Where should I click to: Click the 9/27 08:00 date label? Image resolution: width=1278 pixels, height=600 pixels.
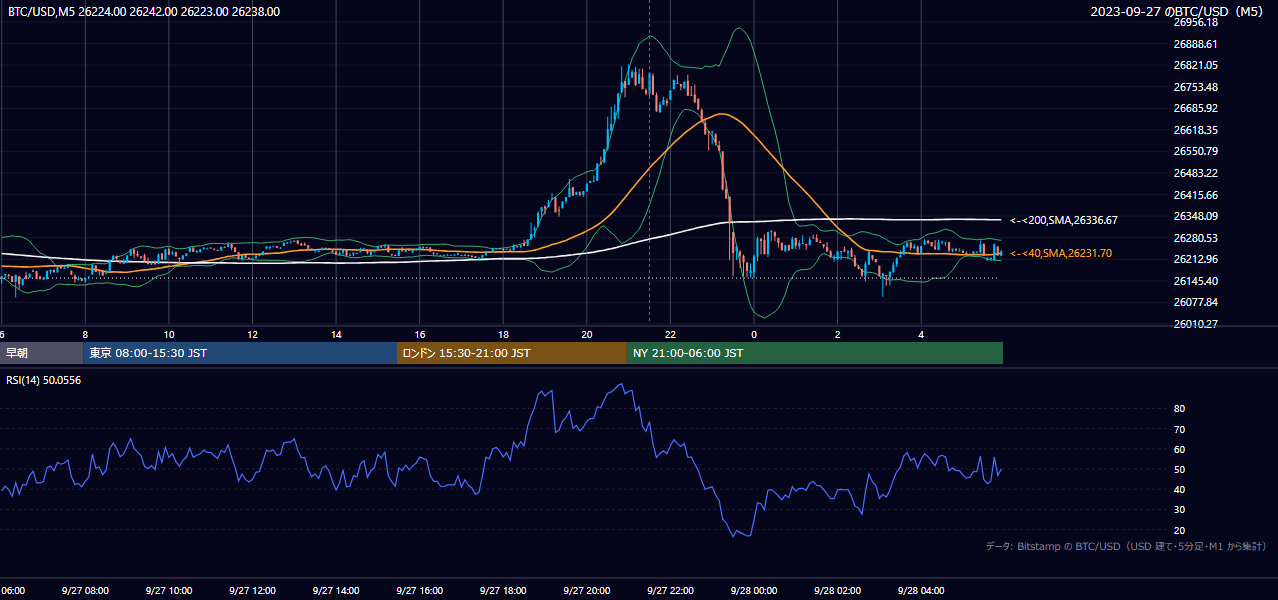pos(85,590)
